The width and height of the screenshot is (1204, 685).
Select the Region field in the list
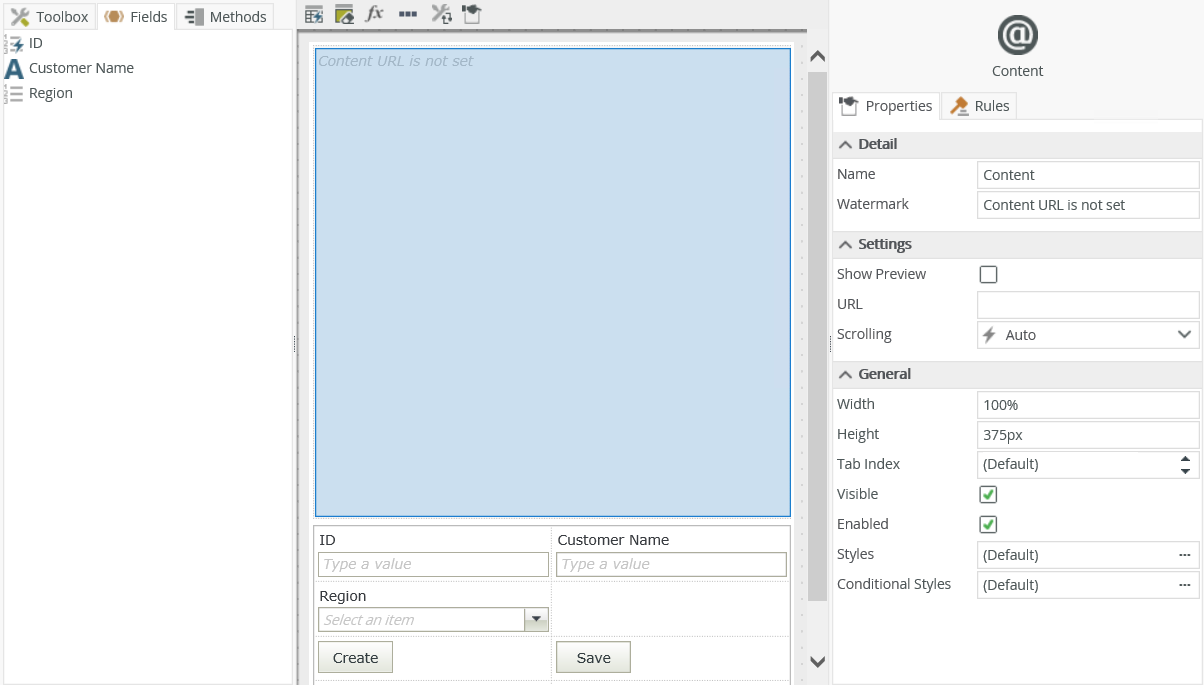click(51, 93)
